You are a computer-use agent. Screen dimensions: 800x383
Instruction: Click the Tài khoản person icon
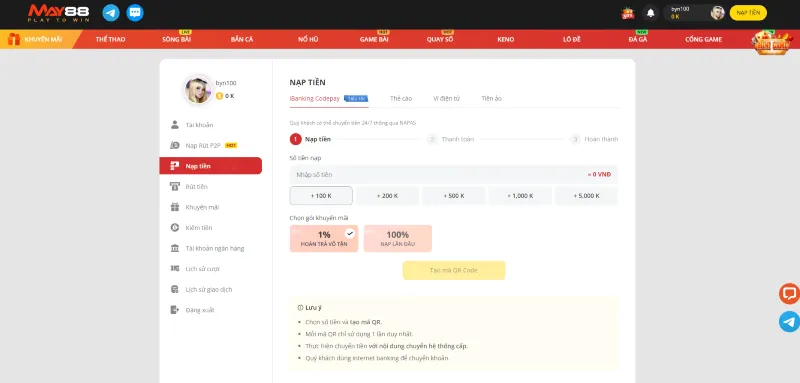(x=175, y=125)
